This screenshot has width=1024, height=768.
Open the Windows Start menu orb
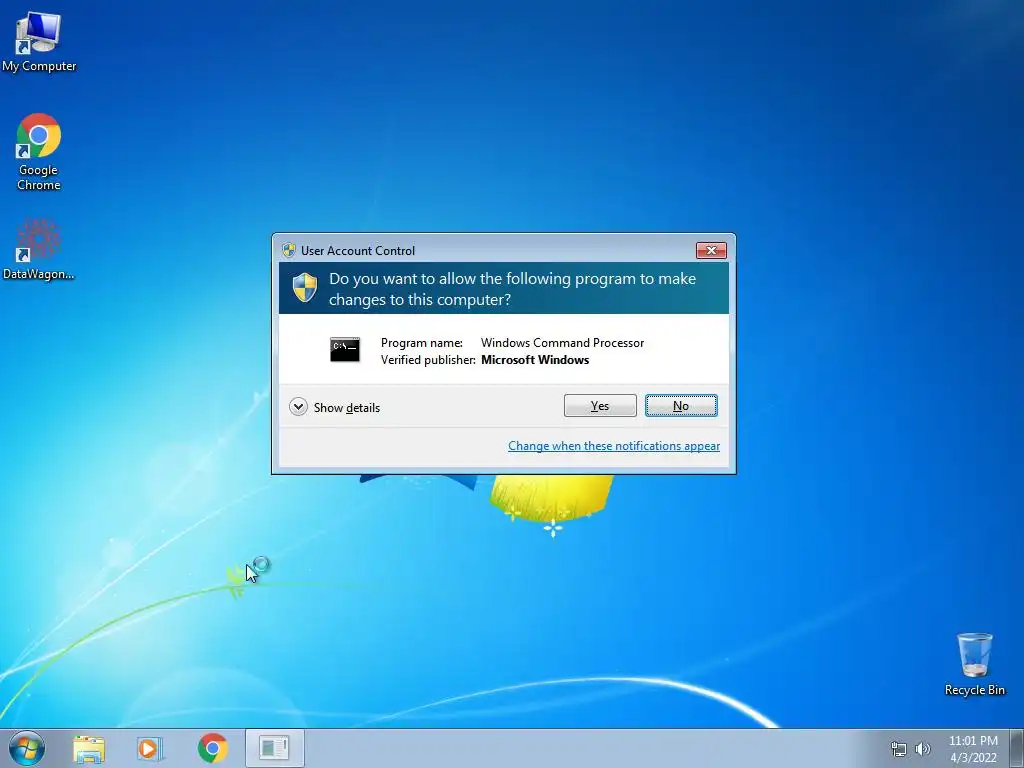click(x=27, y=748)
